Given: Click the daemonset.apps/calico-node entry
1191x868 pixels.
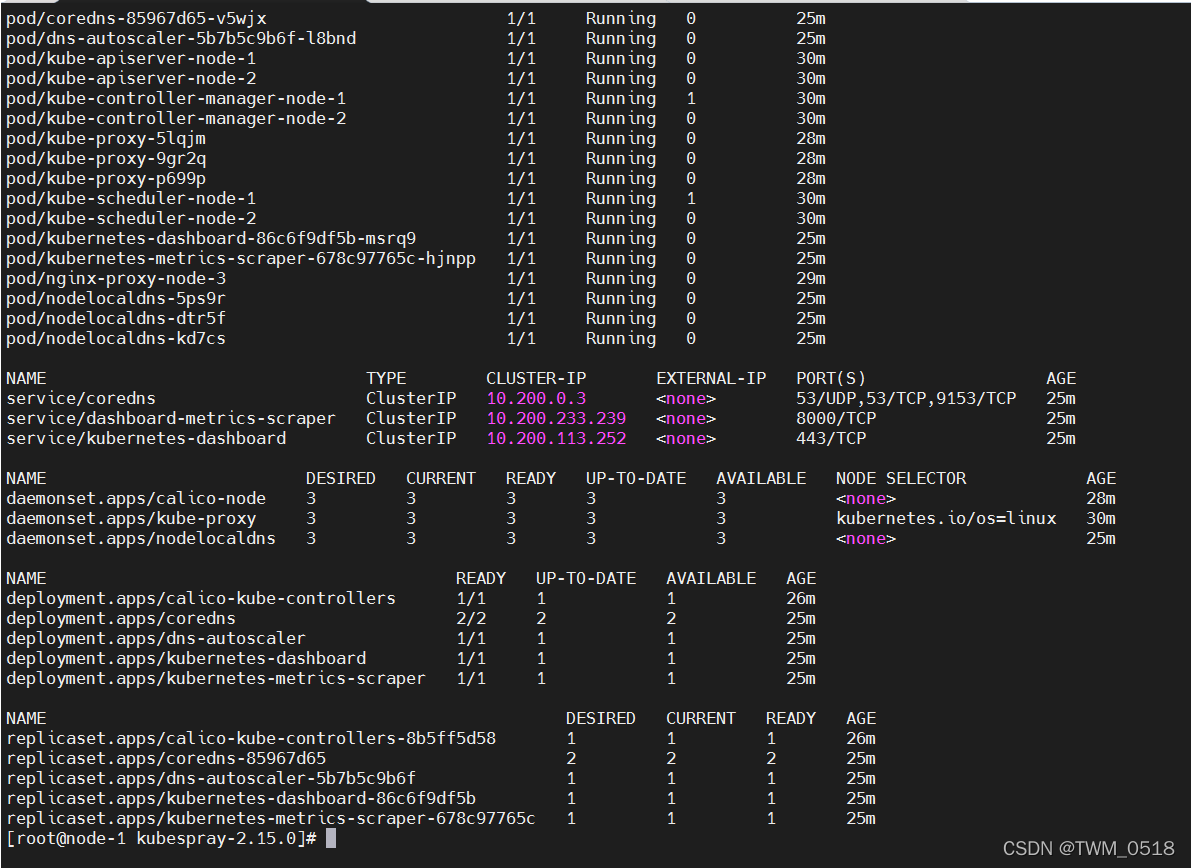Looking at the screenshot, I should point(136,498).
